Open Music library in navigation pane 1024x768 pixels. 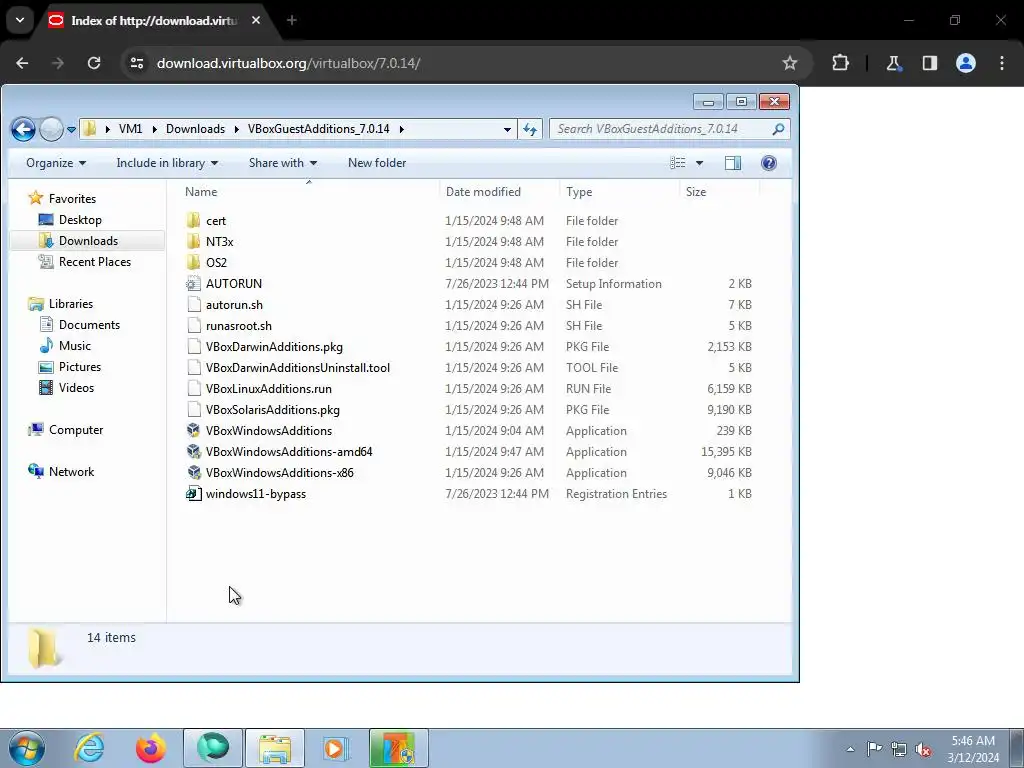(x=74, y=345)
